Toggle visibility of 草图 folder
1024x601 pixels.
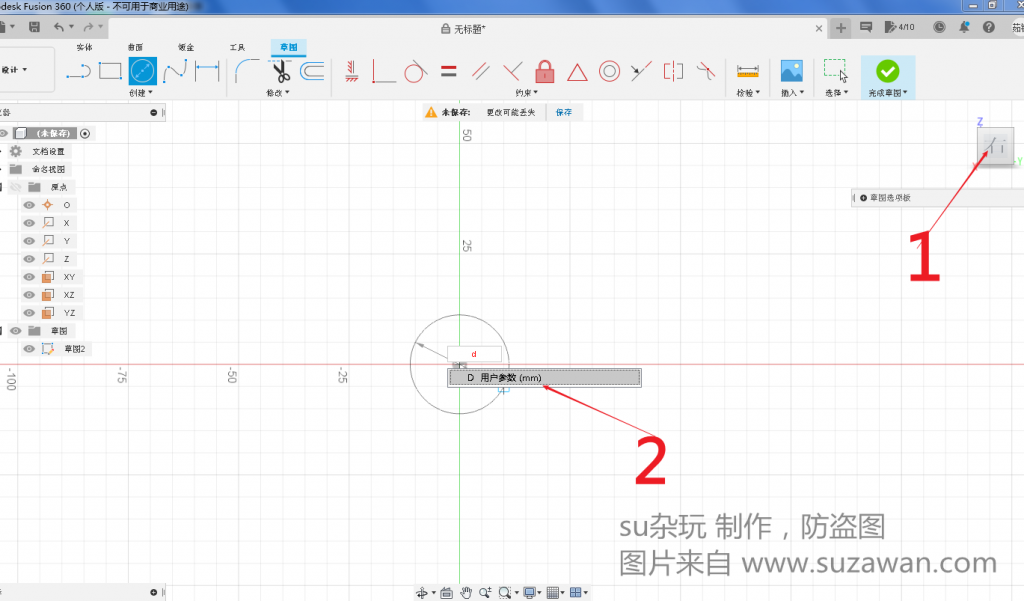coord(16,331)
